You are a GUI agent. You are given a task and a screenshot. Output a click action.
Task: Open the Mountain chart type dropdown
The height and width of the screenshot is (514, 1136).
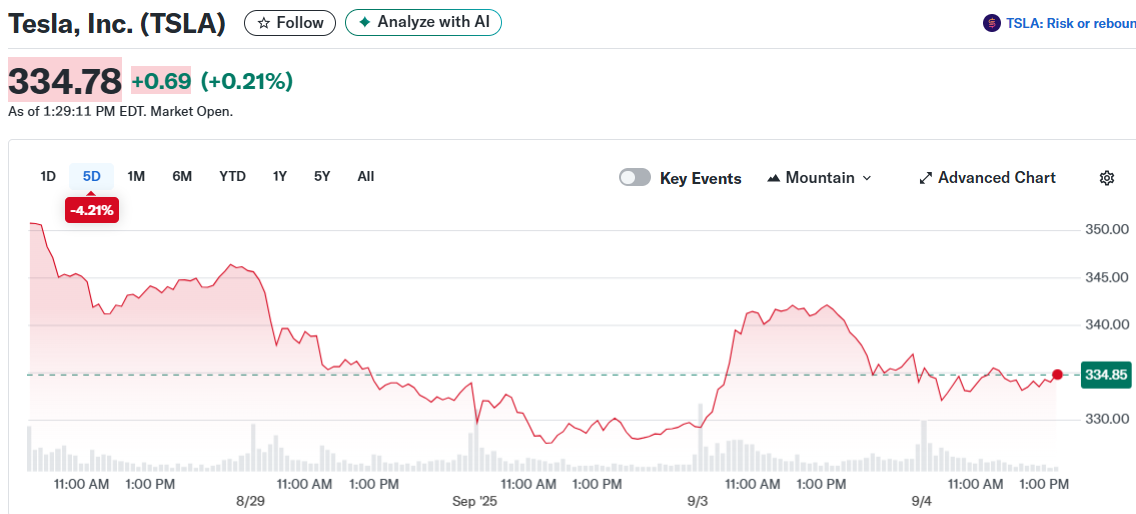point(819,178)
